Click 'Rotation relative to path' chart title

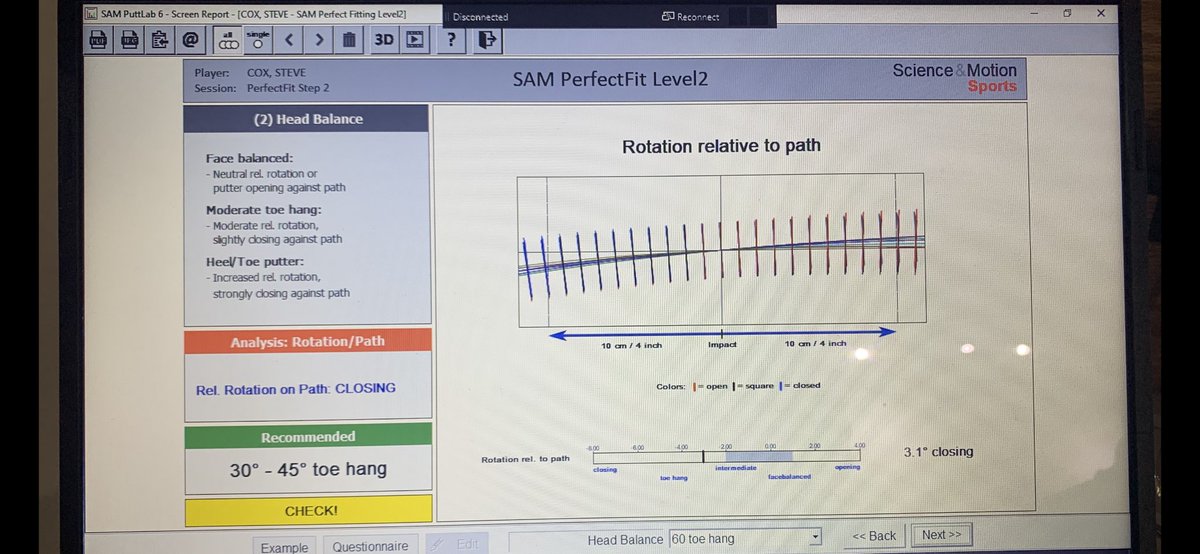721,146
